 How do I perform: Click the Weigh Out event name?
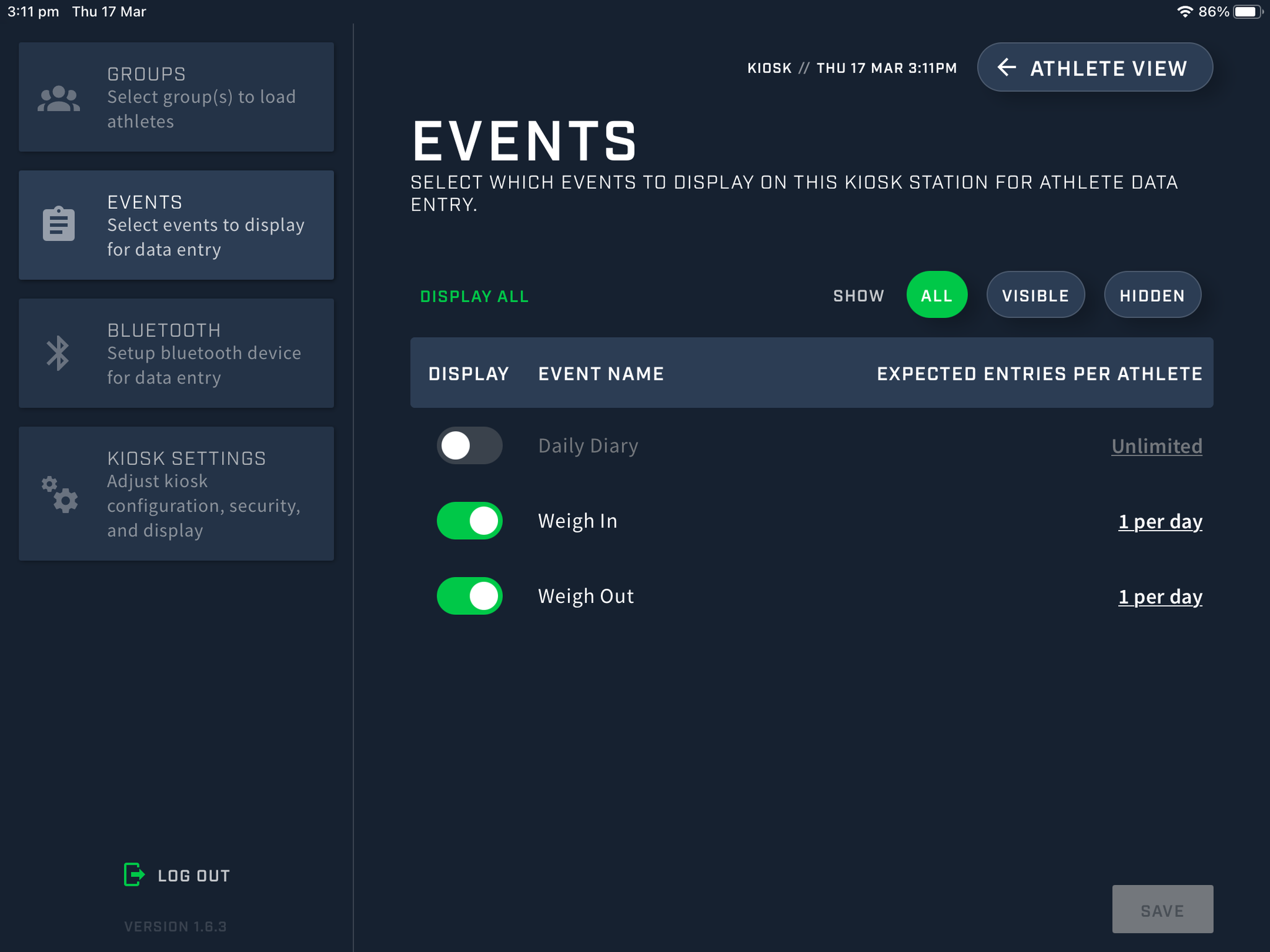tap(585, 596)
